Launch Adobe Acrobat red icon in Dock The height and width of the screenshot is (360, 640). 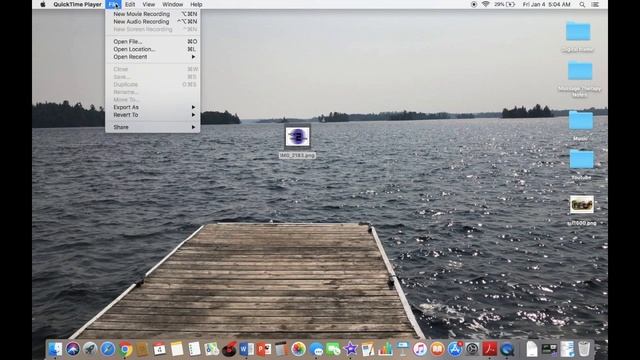489,349
